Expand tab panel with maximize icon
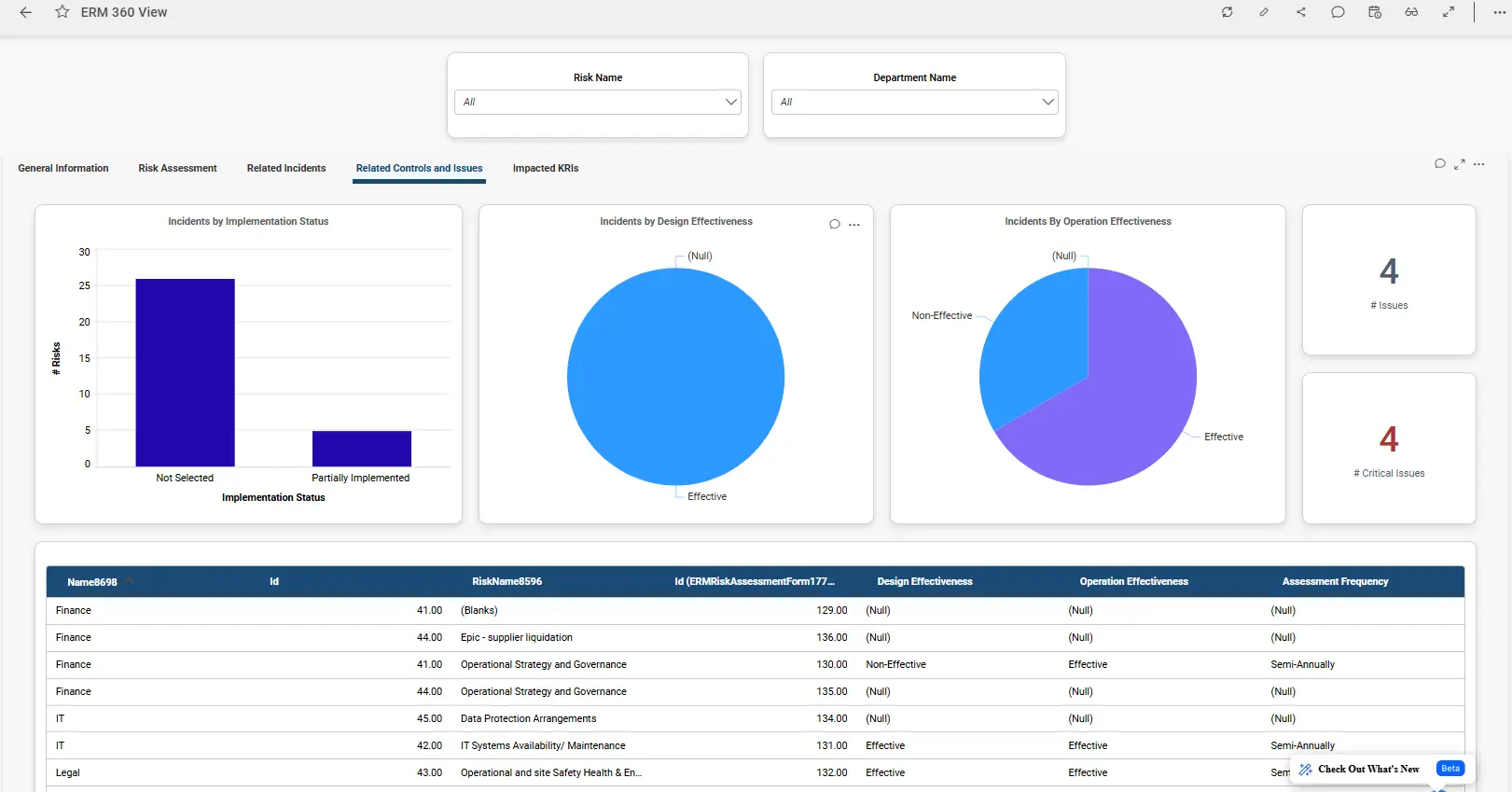The height and width of the screenshot is (792, 1512). pos(1460,164)
